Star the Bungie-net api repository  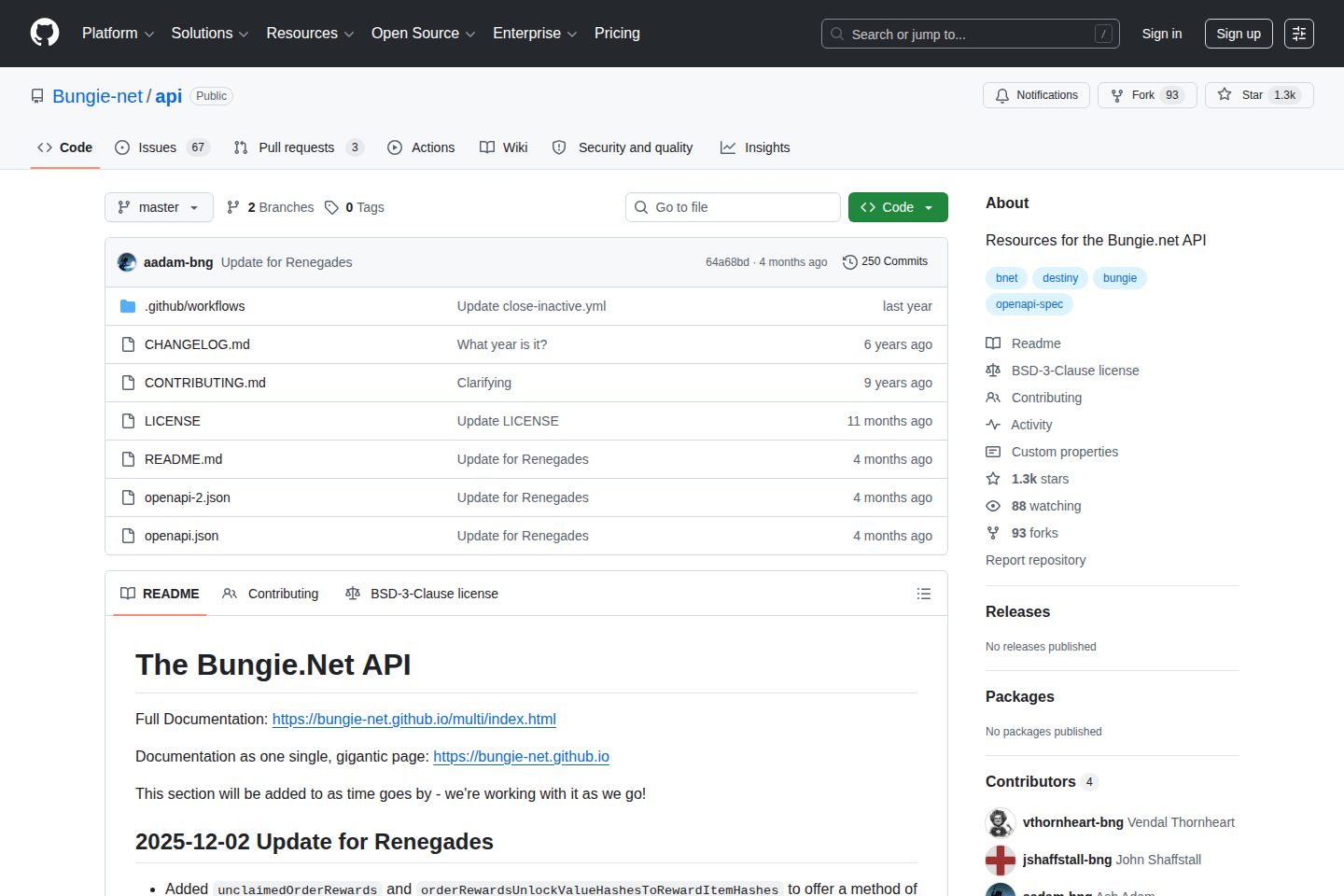click(x=1257, y=95)
